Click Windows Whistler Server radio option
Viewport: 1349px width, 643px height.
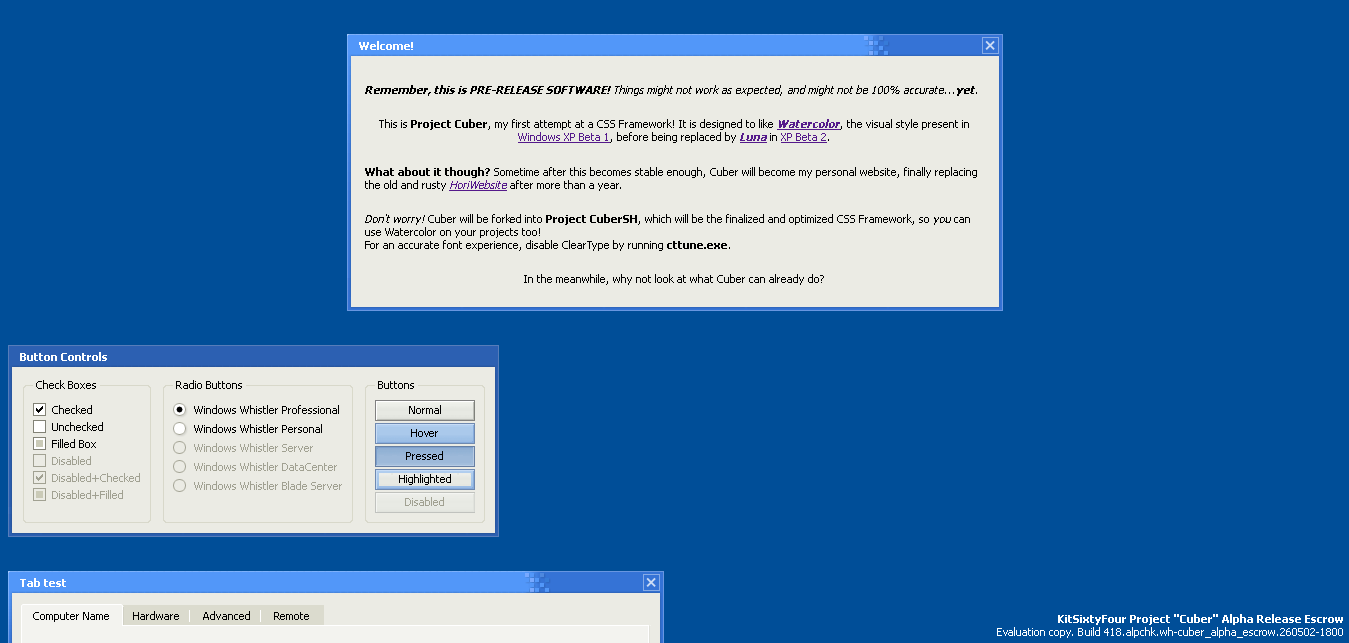(180, 448)
